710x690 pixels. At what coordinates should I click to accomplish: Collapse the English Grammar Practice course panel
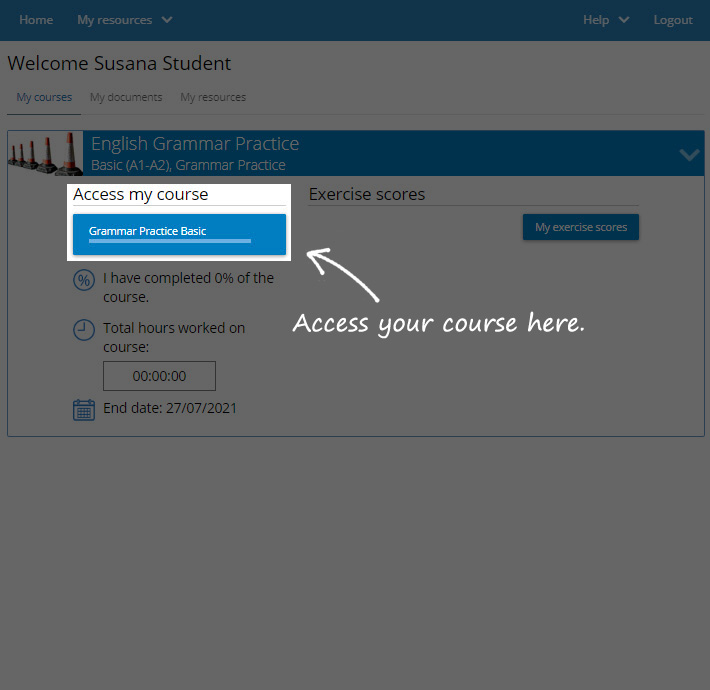[689, 154]
